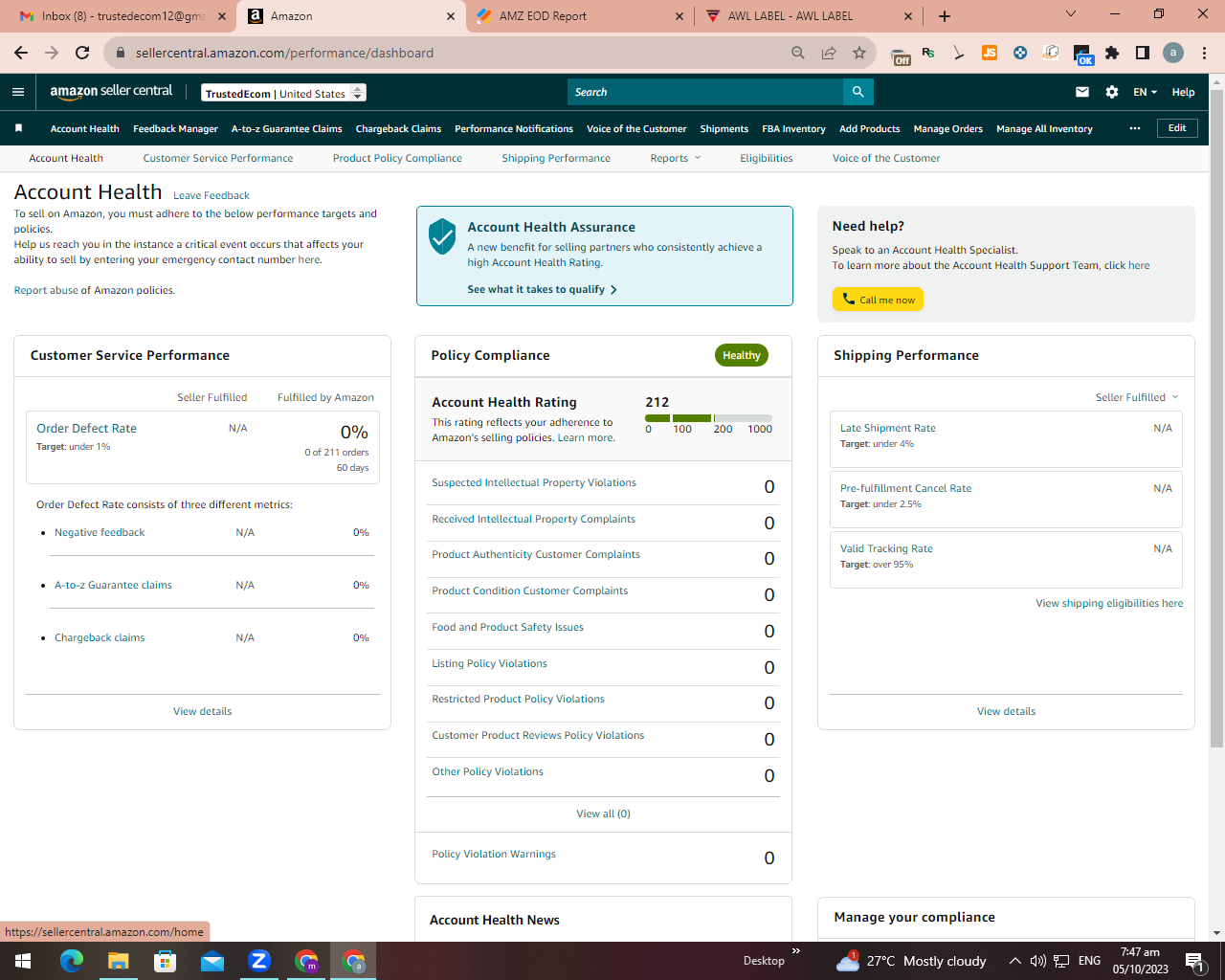
Task: Open the browser Extensions puzzle icon
Action: (1112, 53)
